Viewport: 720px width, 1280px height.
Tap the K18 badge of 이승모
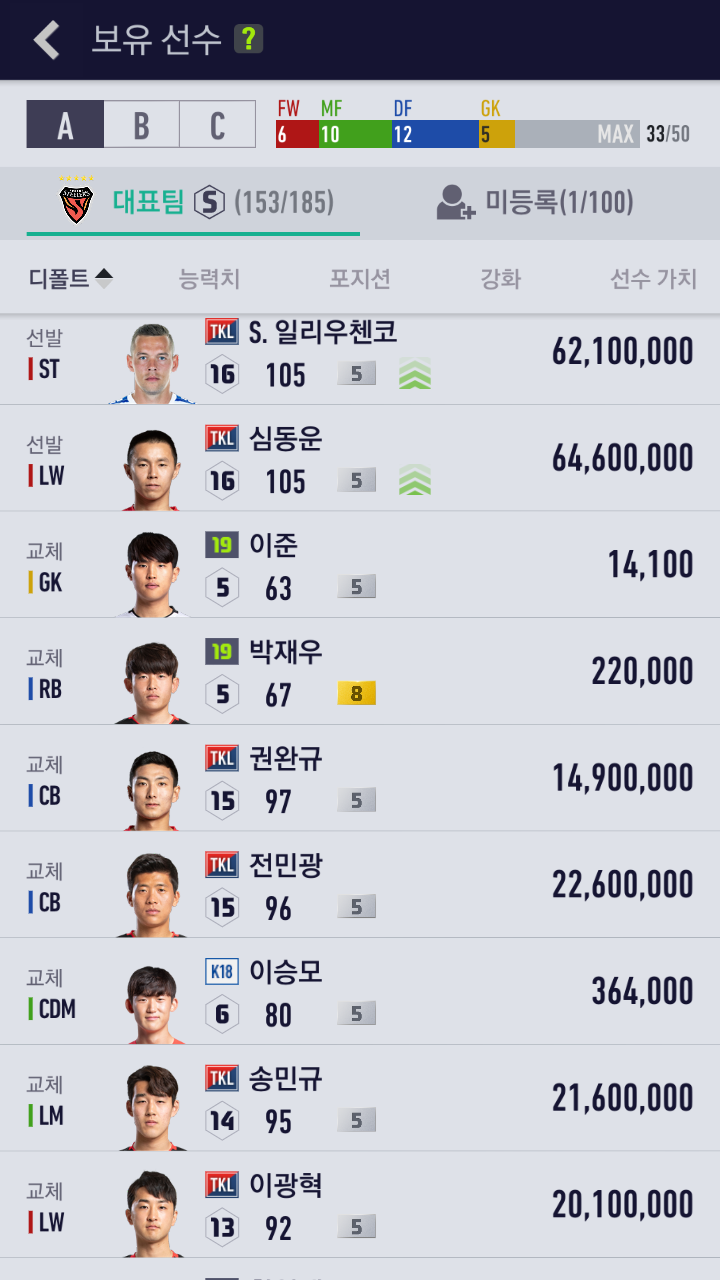(x=222, y=972)
